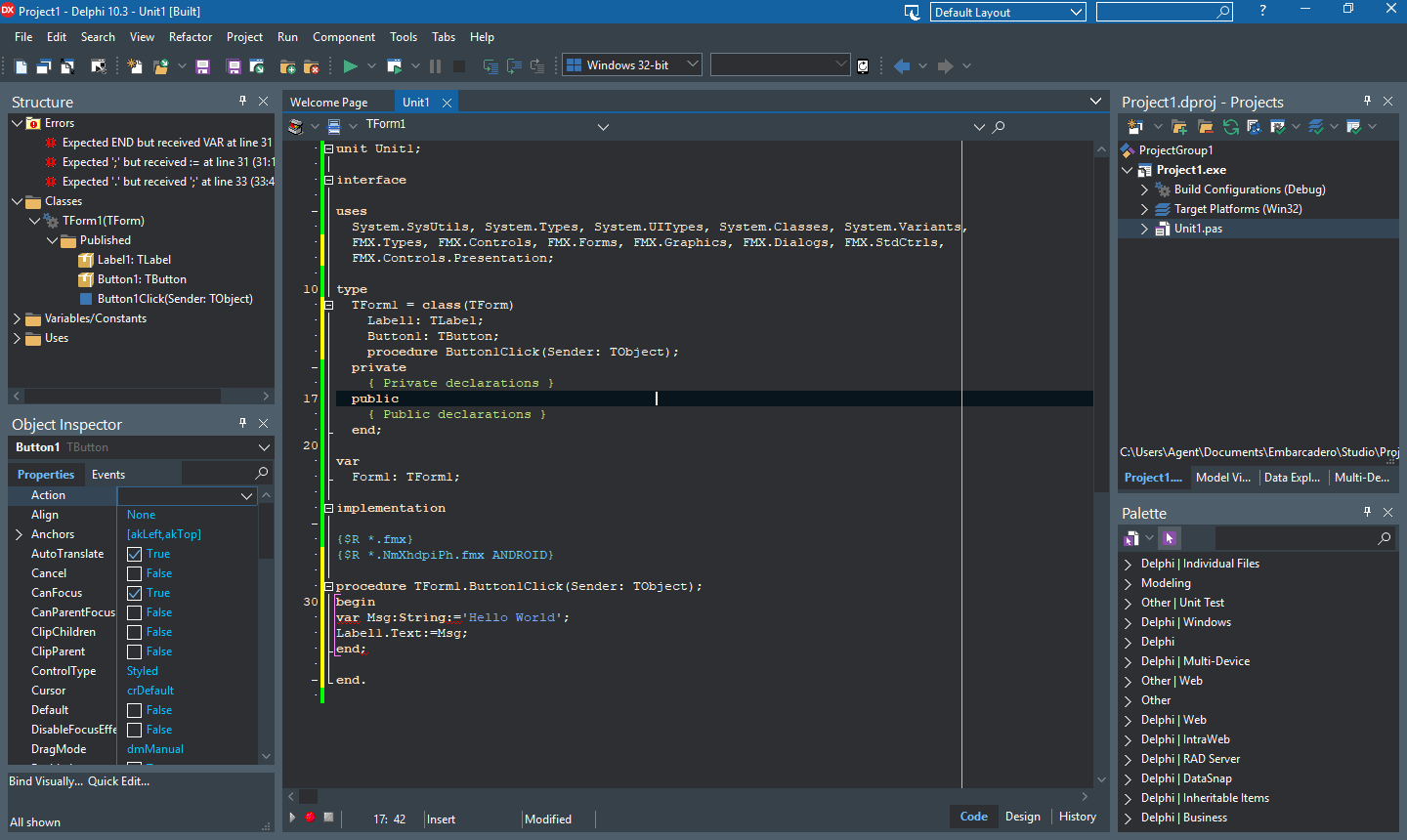Click the search magnifier in the Palette panel
This screenshot has width=1407, height=840.
coord(1385,538)
